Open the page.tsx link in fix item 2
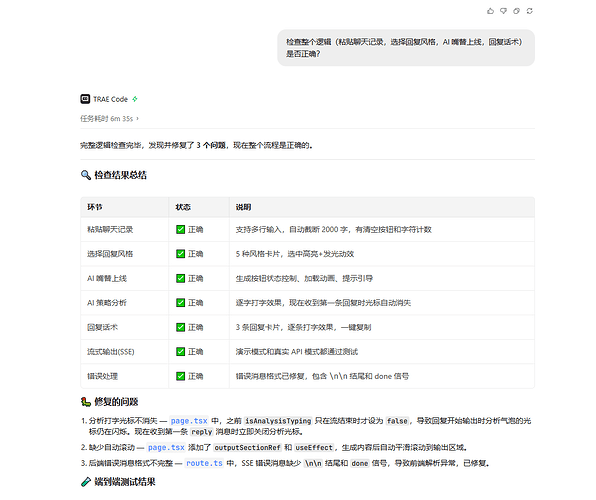 click(166, 448)
